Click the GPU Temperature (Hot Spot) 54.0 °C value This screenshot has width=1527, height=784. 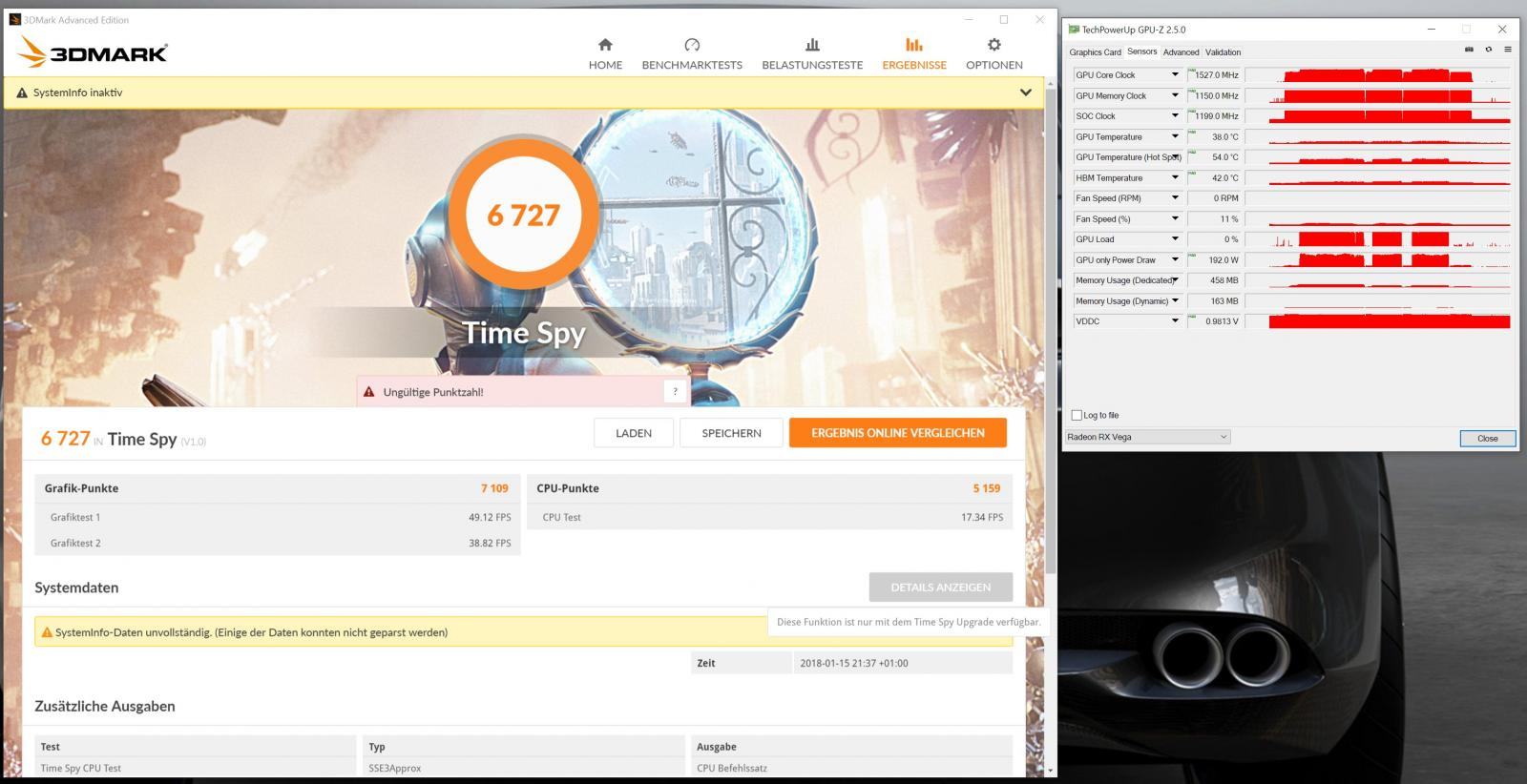pos(1214,156)
